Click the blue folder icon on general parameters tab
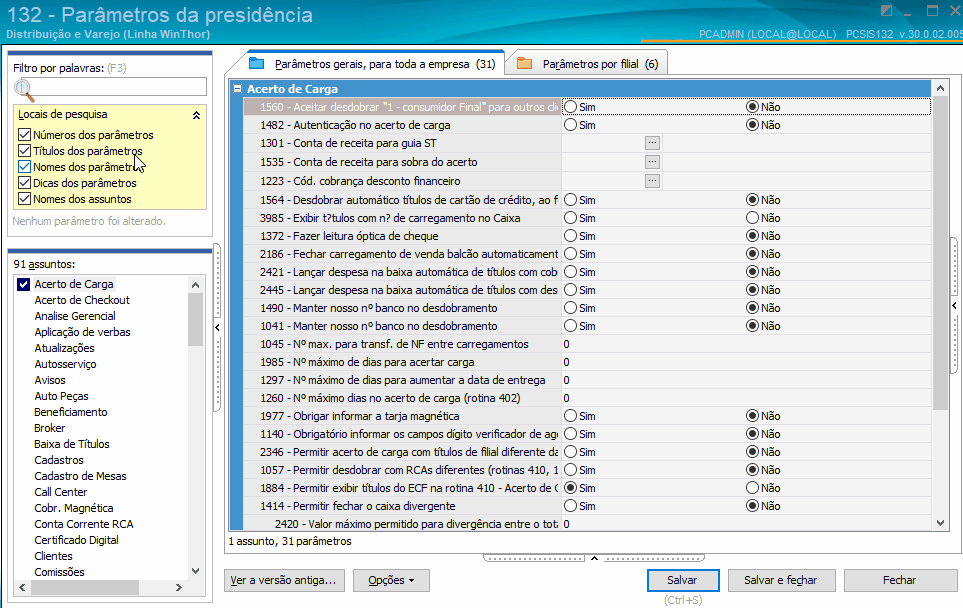This screenshot has height=608, width=963. pos(257,63)
